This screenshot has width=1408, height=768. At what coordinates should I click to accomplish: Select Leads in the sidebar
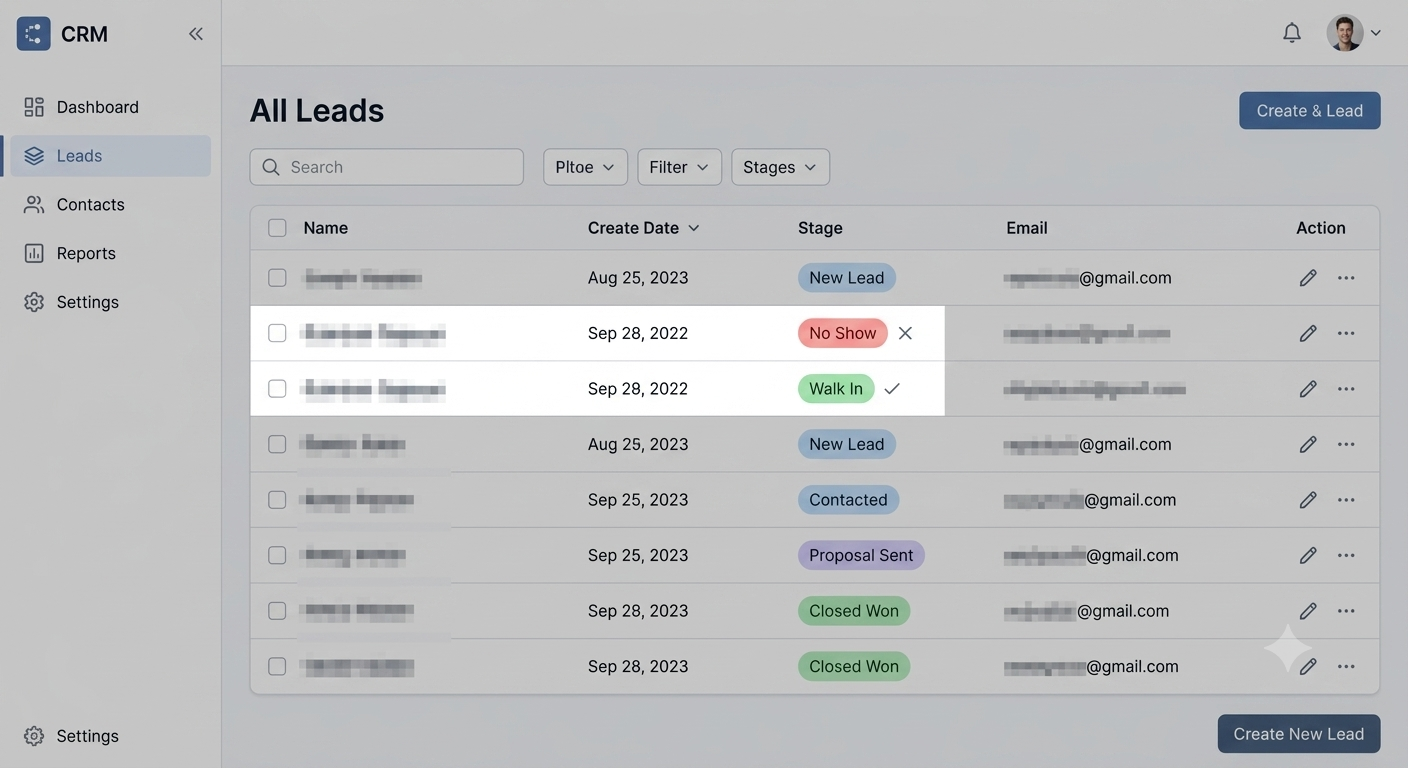[x=110, y=156]
